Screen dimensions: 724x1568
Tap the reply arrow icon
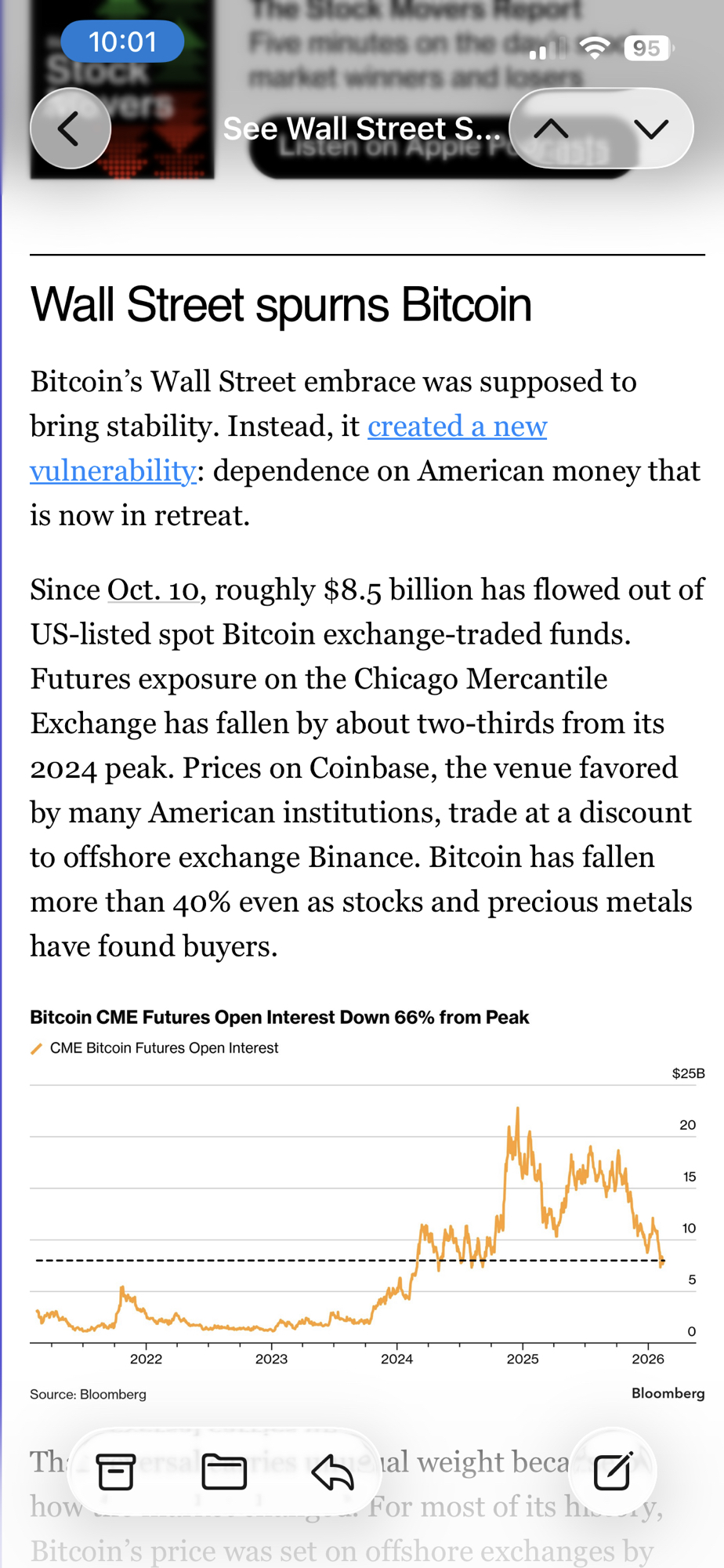coord(333,1472)
